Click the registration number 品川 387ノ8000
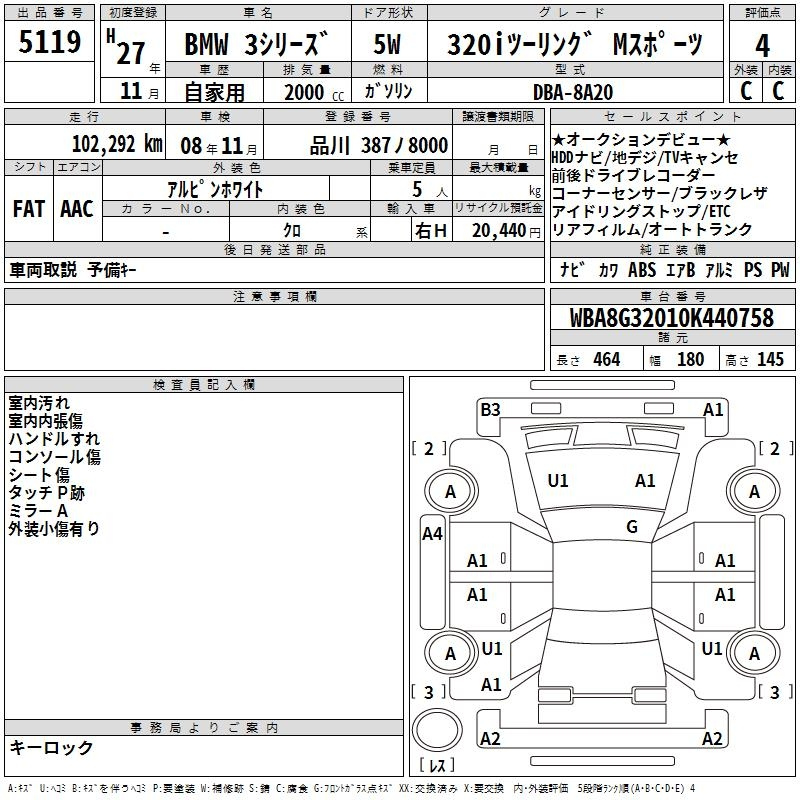This screenshot has height=800, width=800. point(379,145)
